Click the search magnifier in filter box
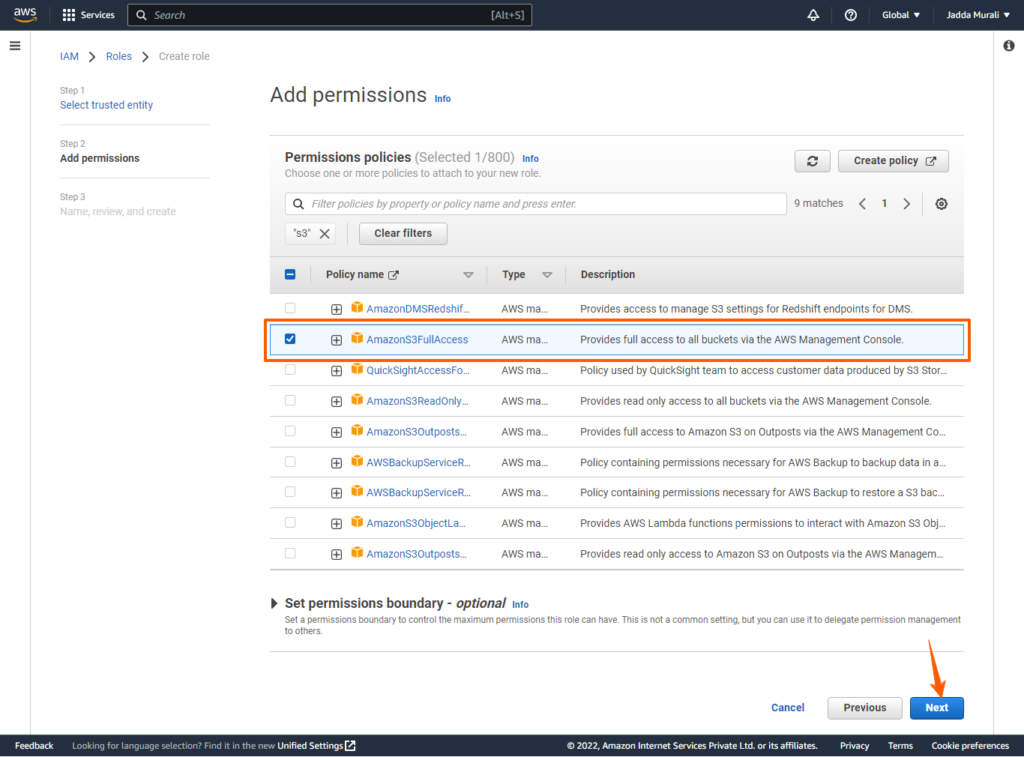 pyautogui.click(x=298, y=204)
